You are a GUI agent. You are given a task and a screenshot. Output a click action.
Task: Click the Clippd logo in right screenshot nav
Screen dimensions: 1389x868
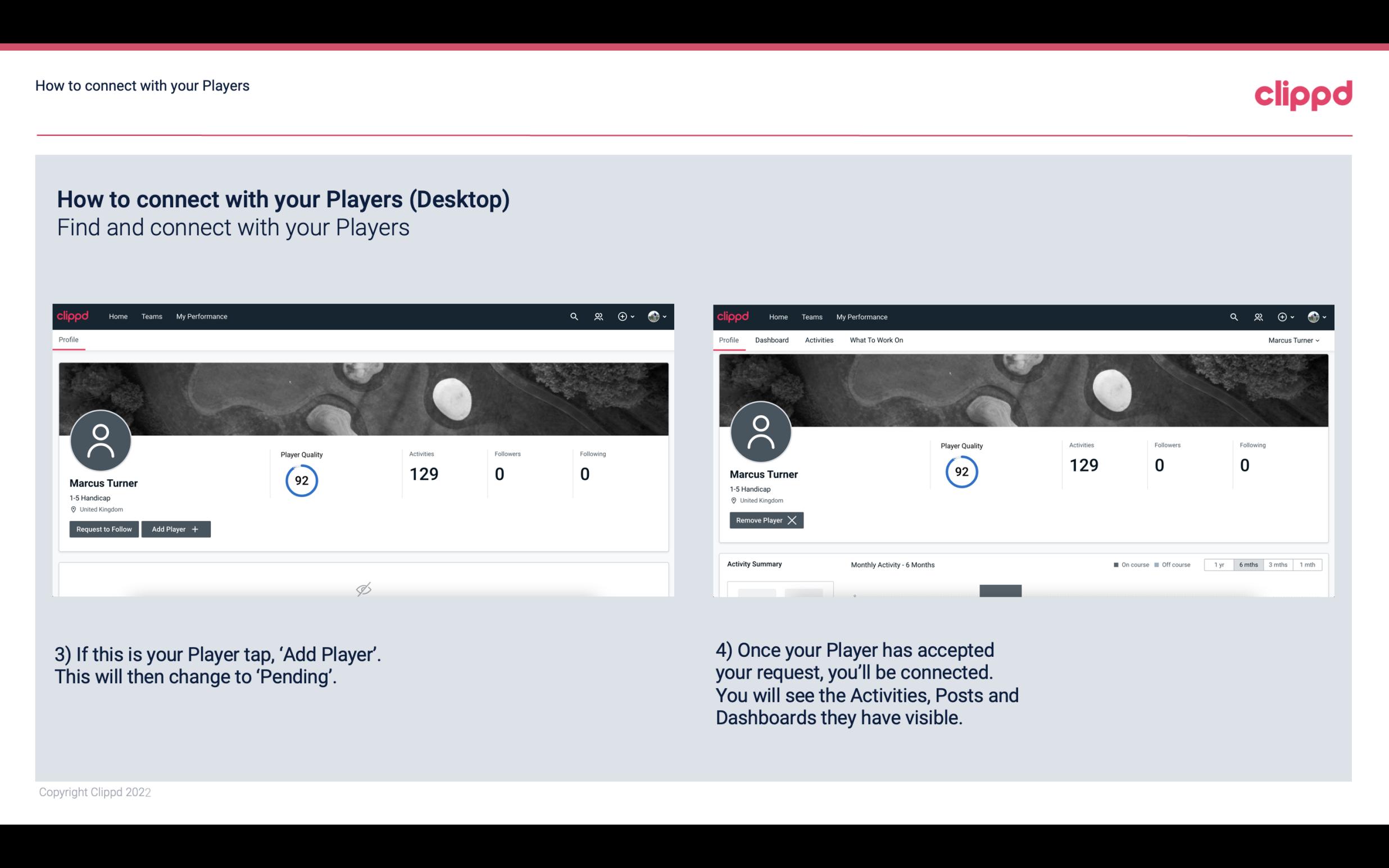point(733,317)
